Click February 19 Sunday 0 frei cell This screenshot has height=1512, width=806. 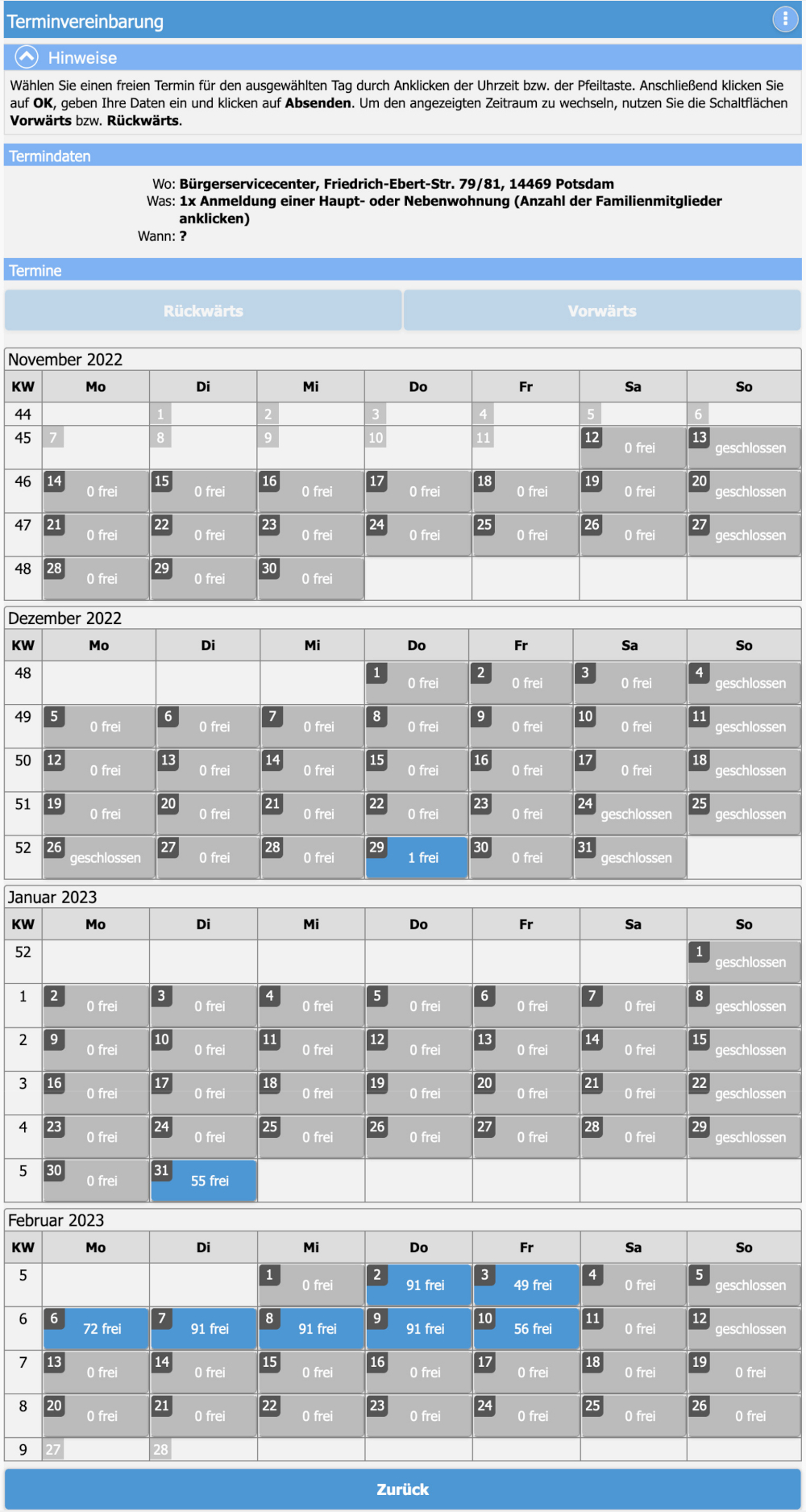pos(744,1372)
